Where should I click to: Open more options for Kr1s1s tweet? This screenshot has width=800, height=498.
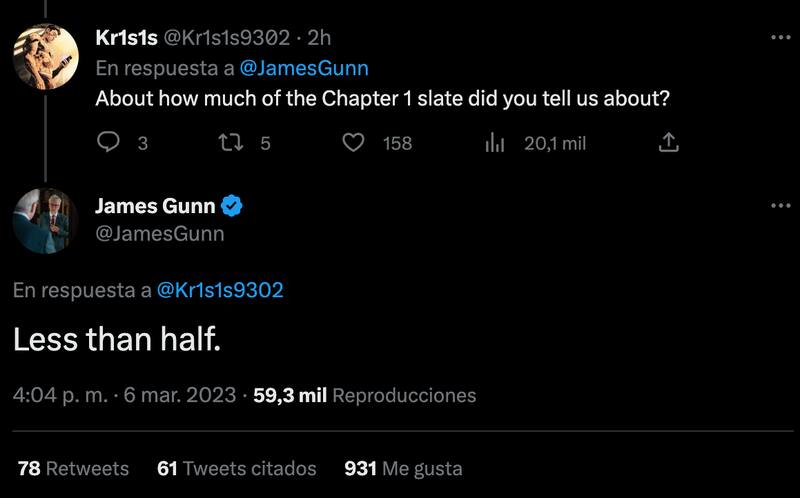point(781,38)
